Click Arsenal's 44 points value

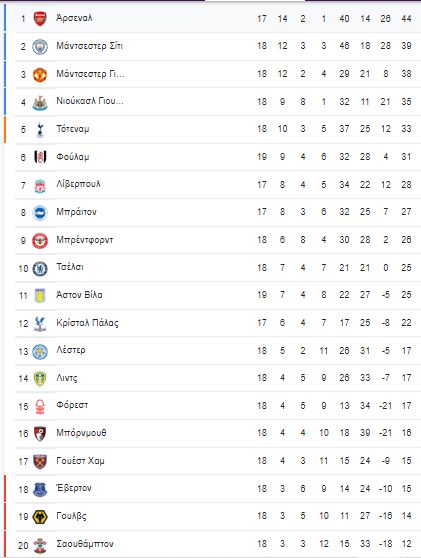click(x=406, y=19)
